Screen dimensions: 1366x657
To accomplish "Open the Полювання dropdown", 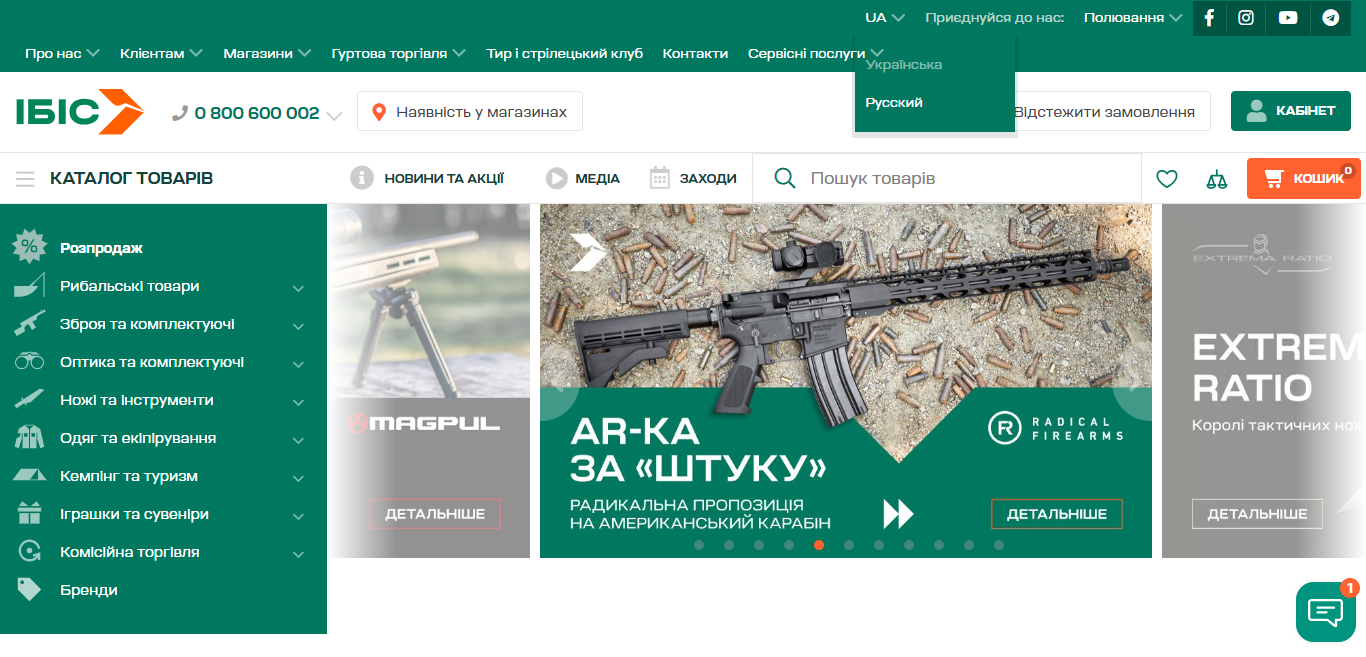I will [x=1132, y=18].
